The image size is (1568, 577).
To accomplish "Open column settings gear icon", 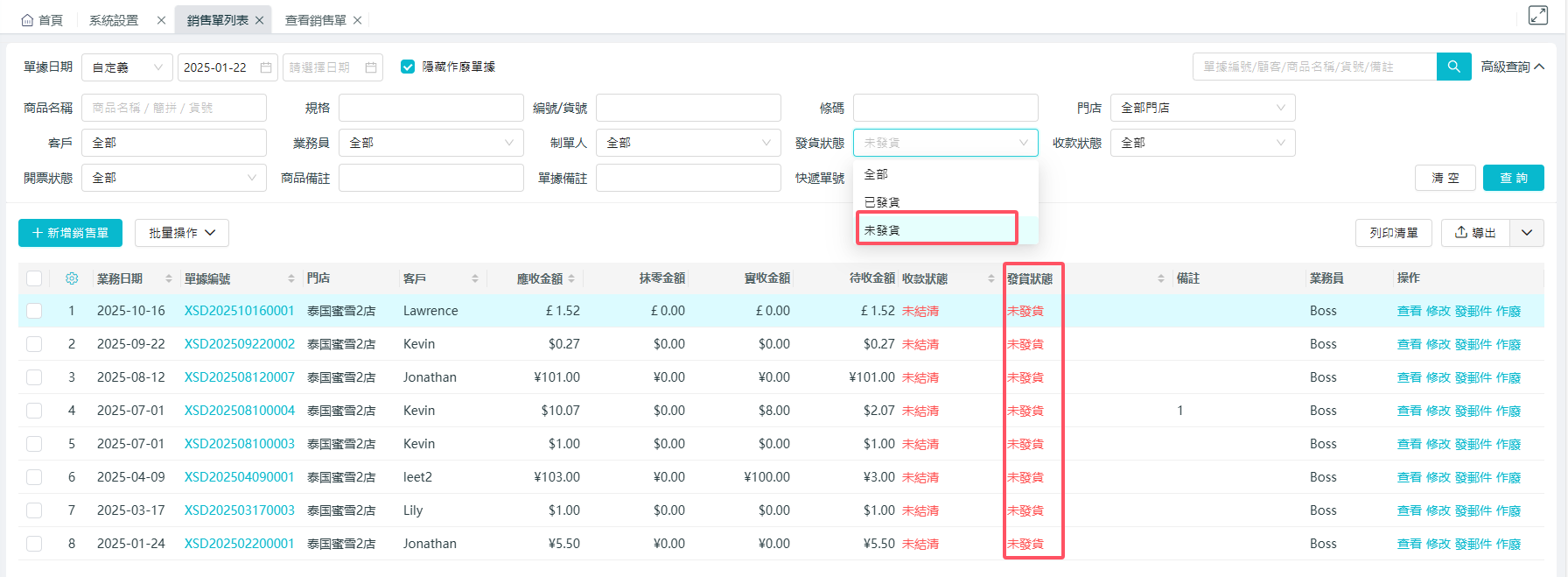I will 72,278.
